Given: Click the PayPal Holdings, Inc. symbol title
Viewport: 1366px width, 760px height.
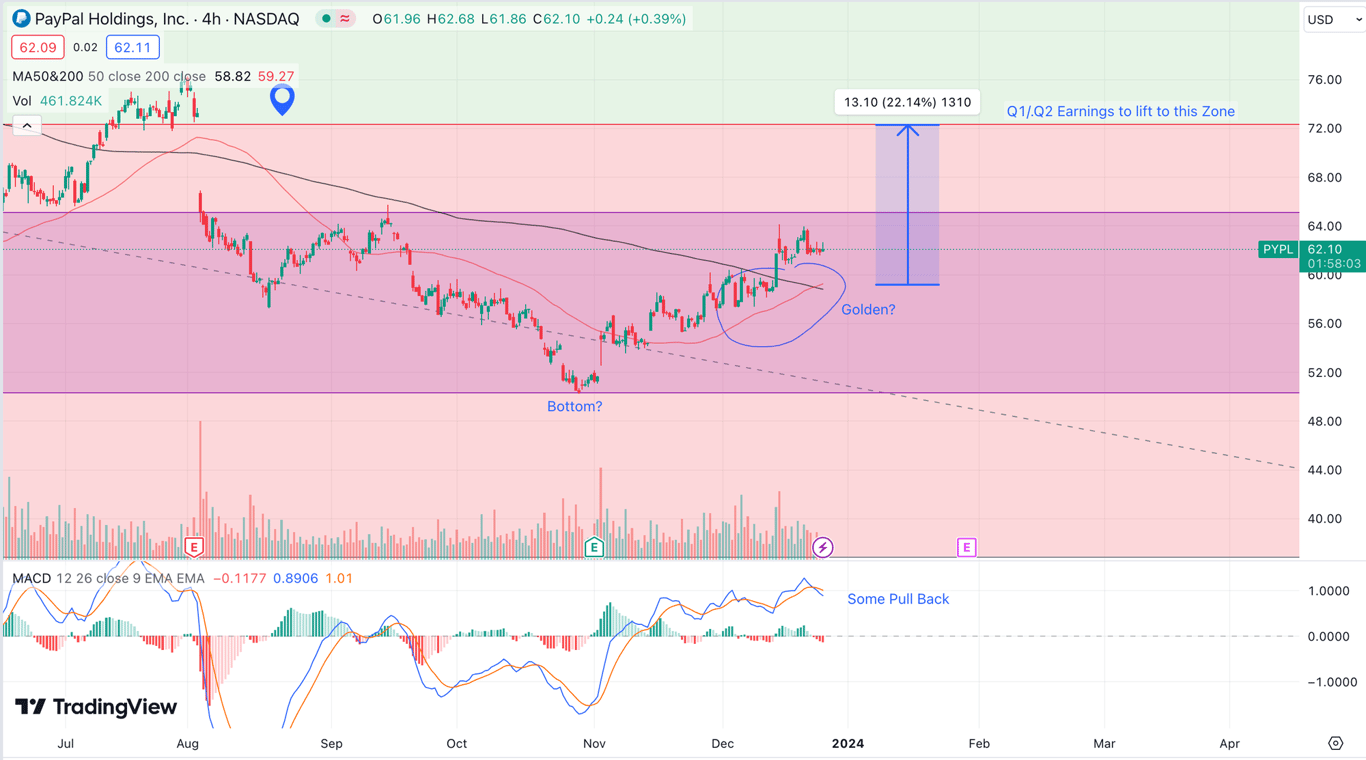Looking at the screenshot, I should pos(167,19).
